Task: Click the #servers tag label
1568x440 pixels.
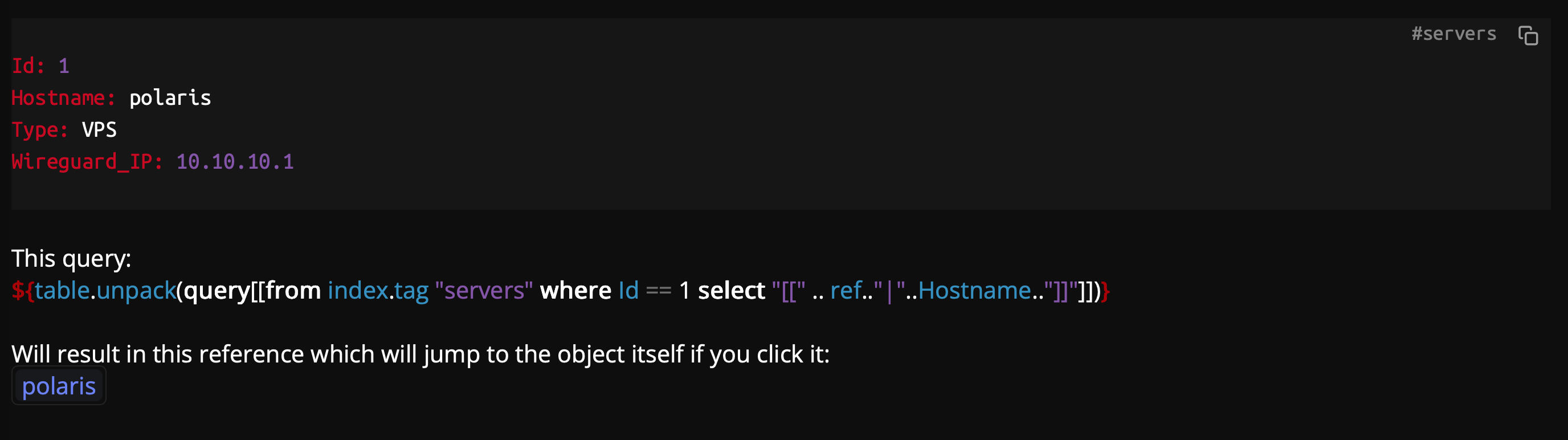Action: tap(1453, 34)
